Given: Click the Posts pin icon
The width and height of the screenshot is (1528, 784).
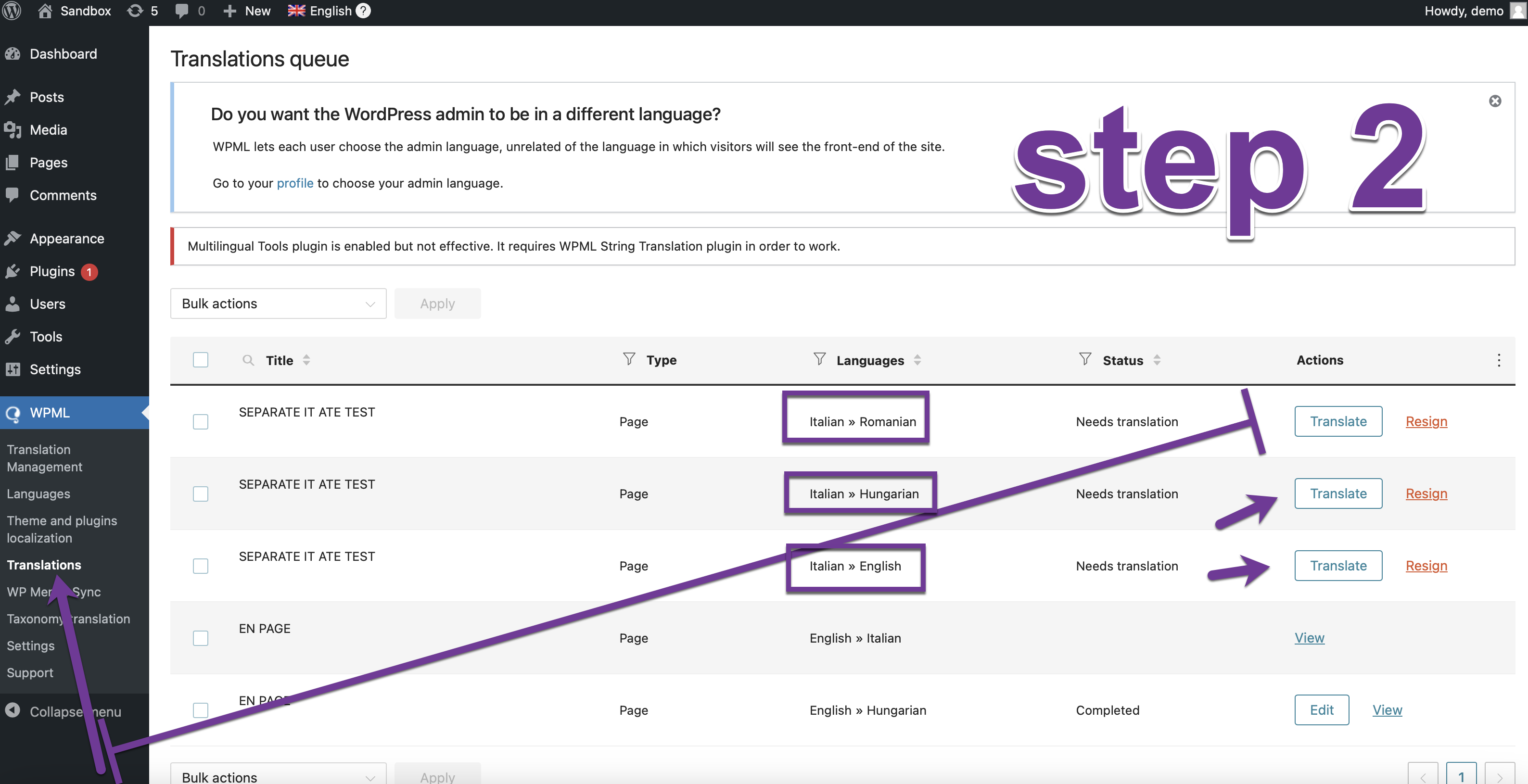Looking at the screenshot, I should [x=13, y=97].
